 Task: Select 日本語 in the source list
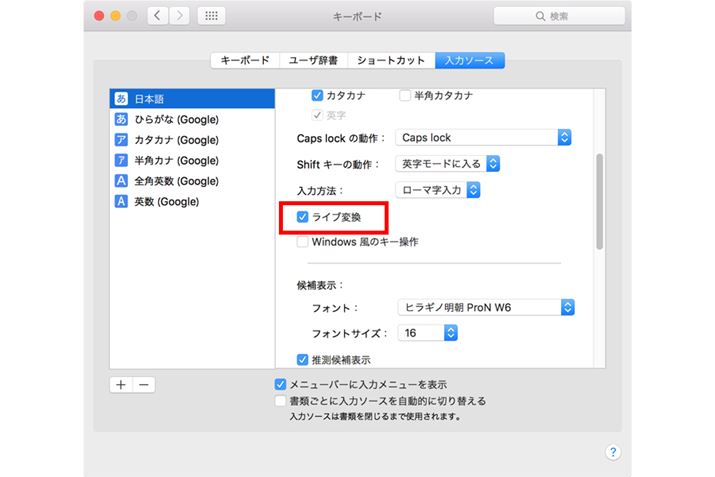pyautogui.click(x=191, y=99)
